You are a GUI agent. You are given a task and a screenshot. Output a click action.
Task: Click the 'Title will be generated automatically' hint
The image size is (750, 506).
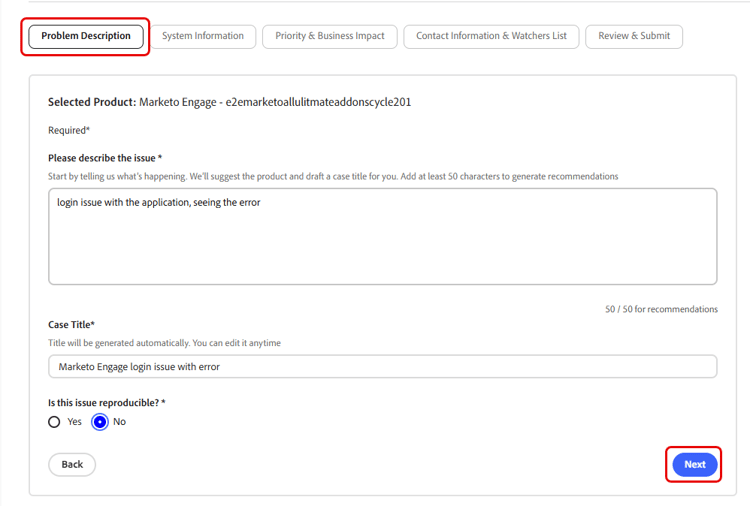[x=165, y=343]
